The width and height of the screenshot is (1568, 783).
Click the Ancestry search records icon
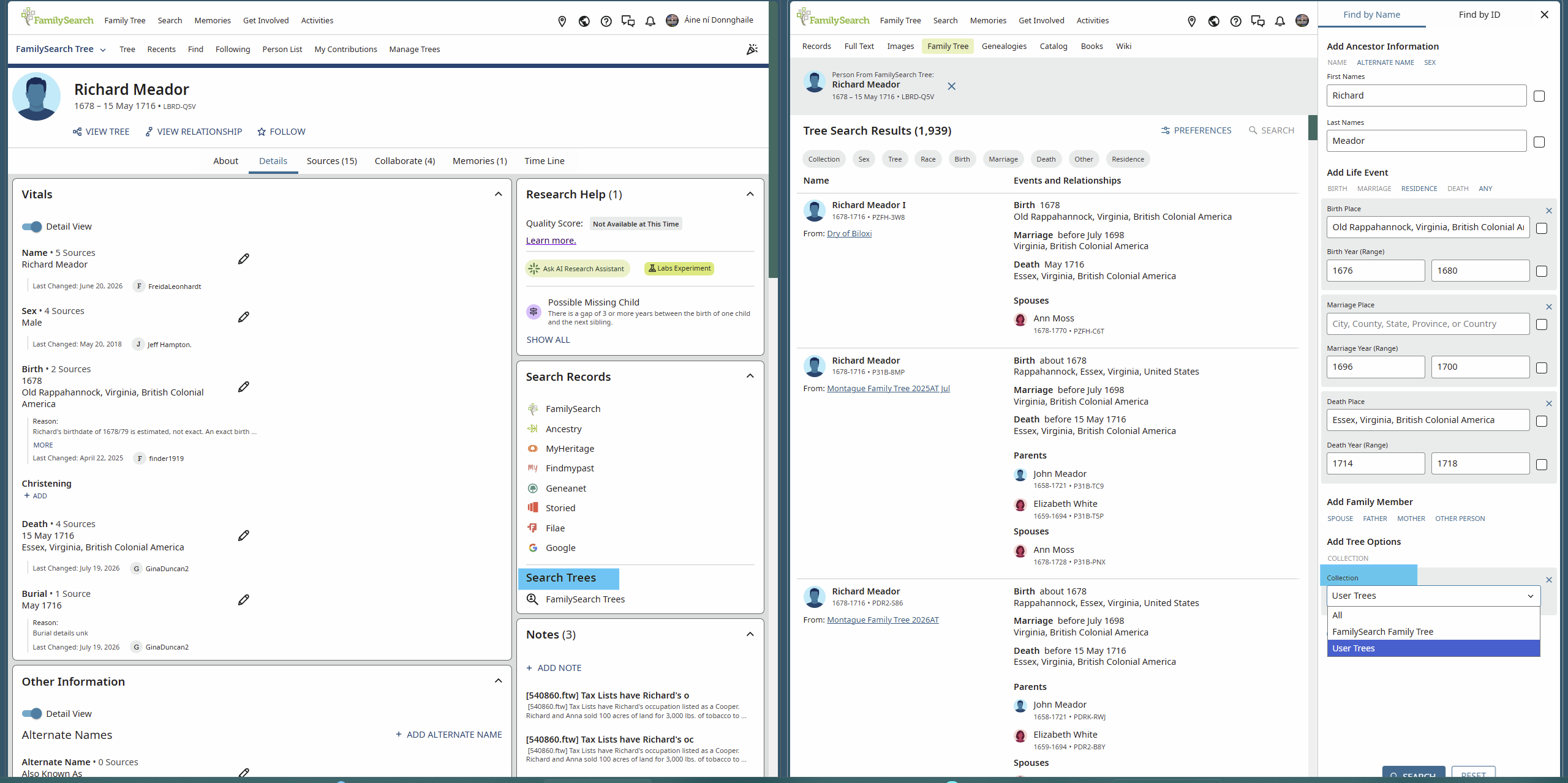point(533,429)
